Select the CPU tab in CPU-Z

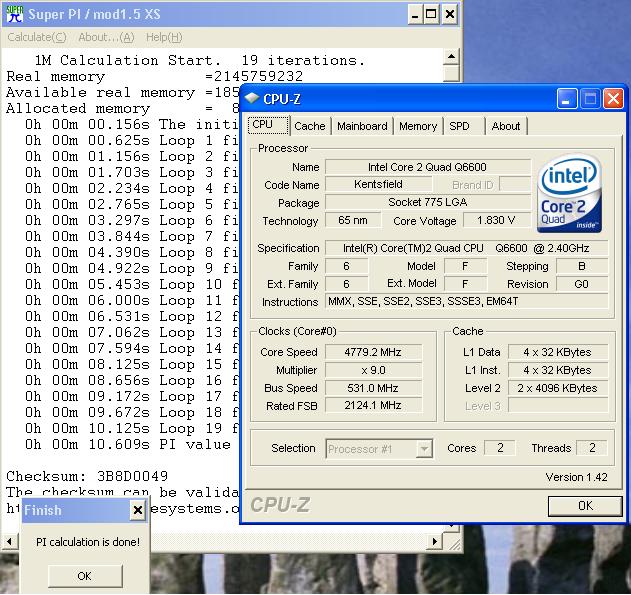(x=268, y=125)
